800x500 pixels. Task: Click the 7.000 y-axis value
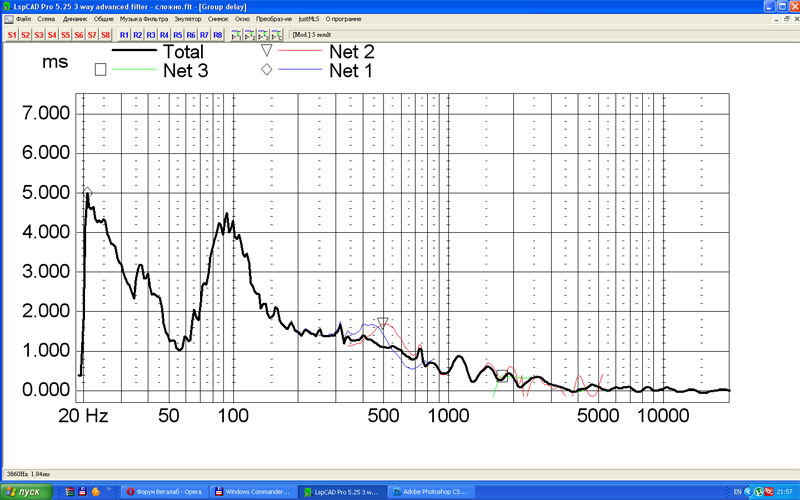pos(46,113)
